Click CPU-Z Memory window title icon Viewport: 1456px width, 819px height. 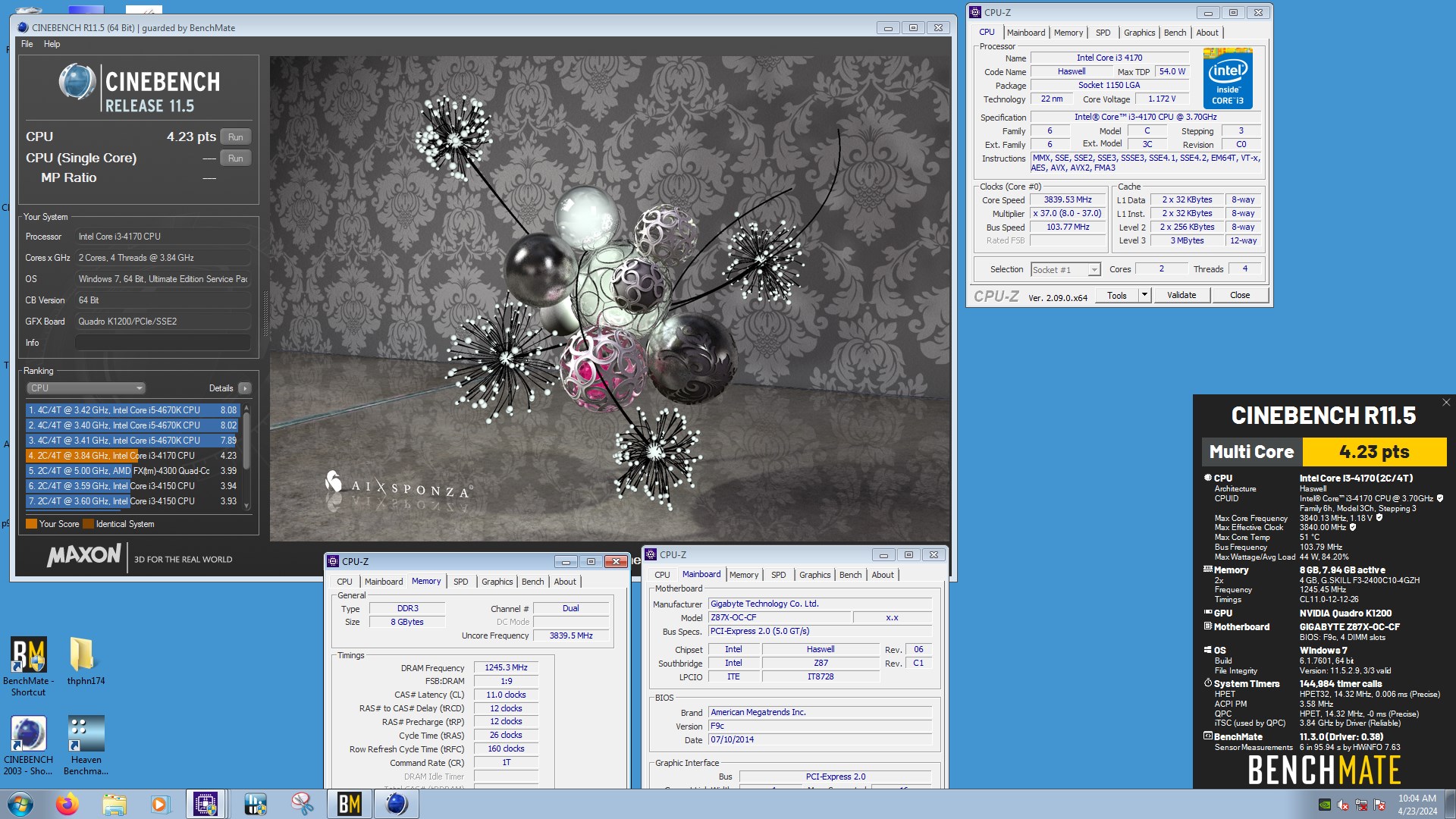(x=333, y=561)
